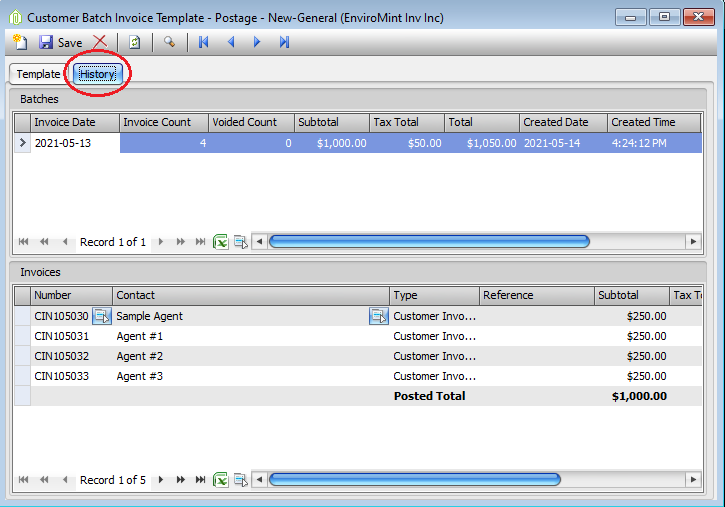
Task: Click Invoices pager next record arrow
Action: [x=160, y=480]
